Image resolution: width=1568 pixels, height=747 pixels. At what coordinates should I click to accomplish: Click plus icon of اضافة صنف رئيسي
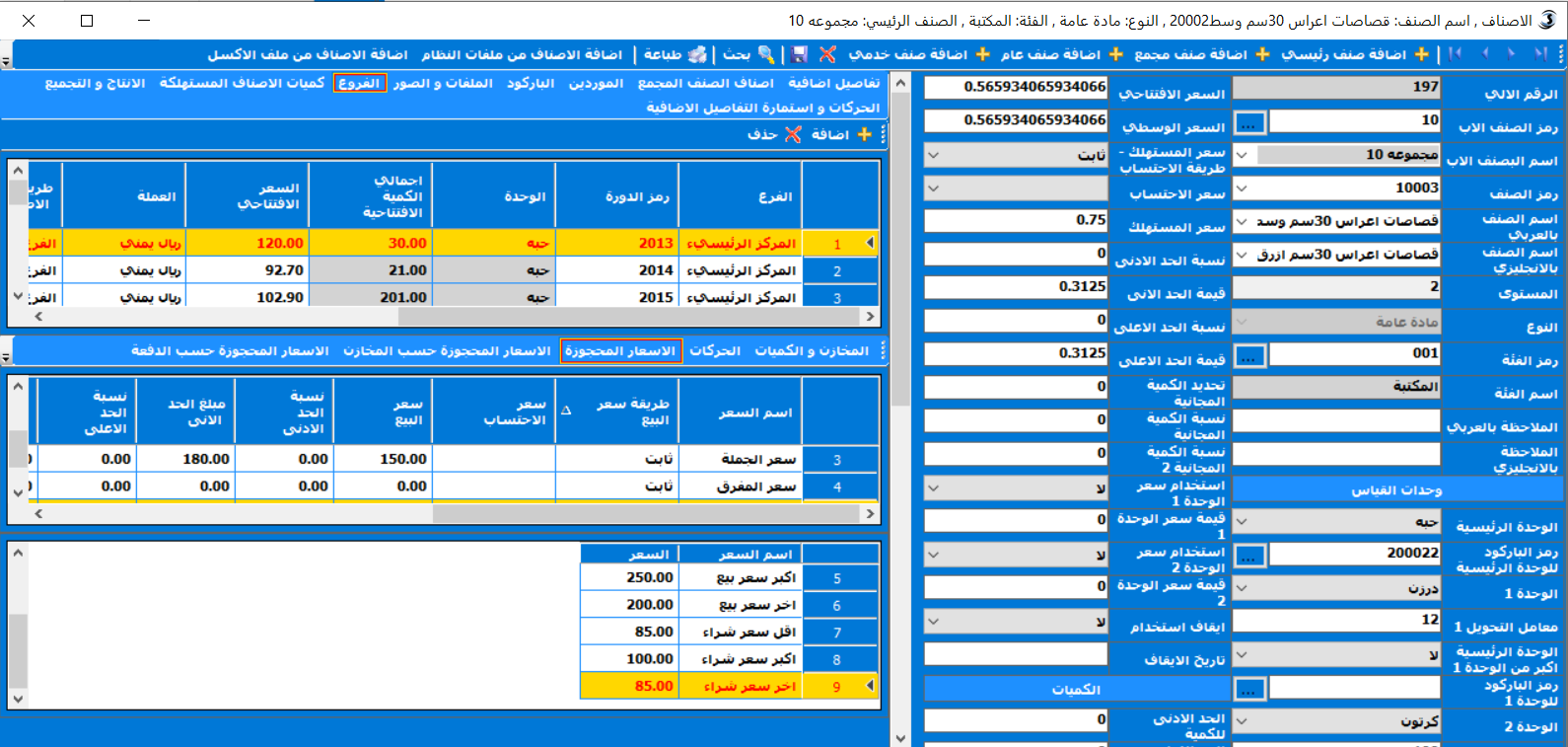click(1421, 54)
